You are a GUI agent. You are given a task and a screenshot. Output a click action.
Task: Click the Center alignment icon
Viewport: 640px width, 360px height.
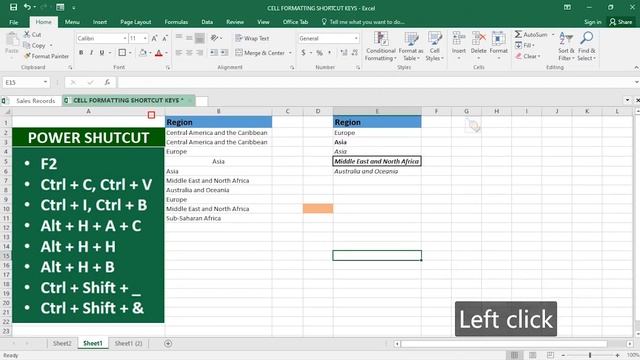pos(189,53)
